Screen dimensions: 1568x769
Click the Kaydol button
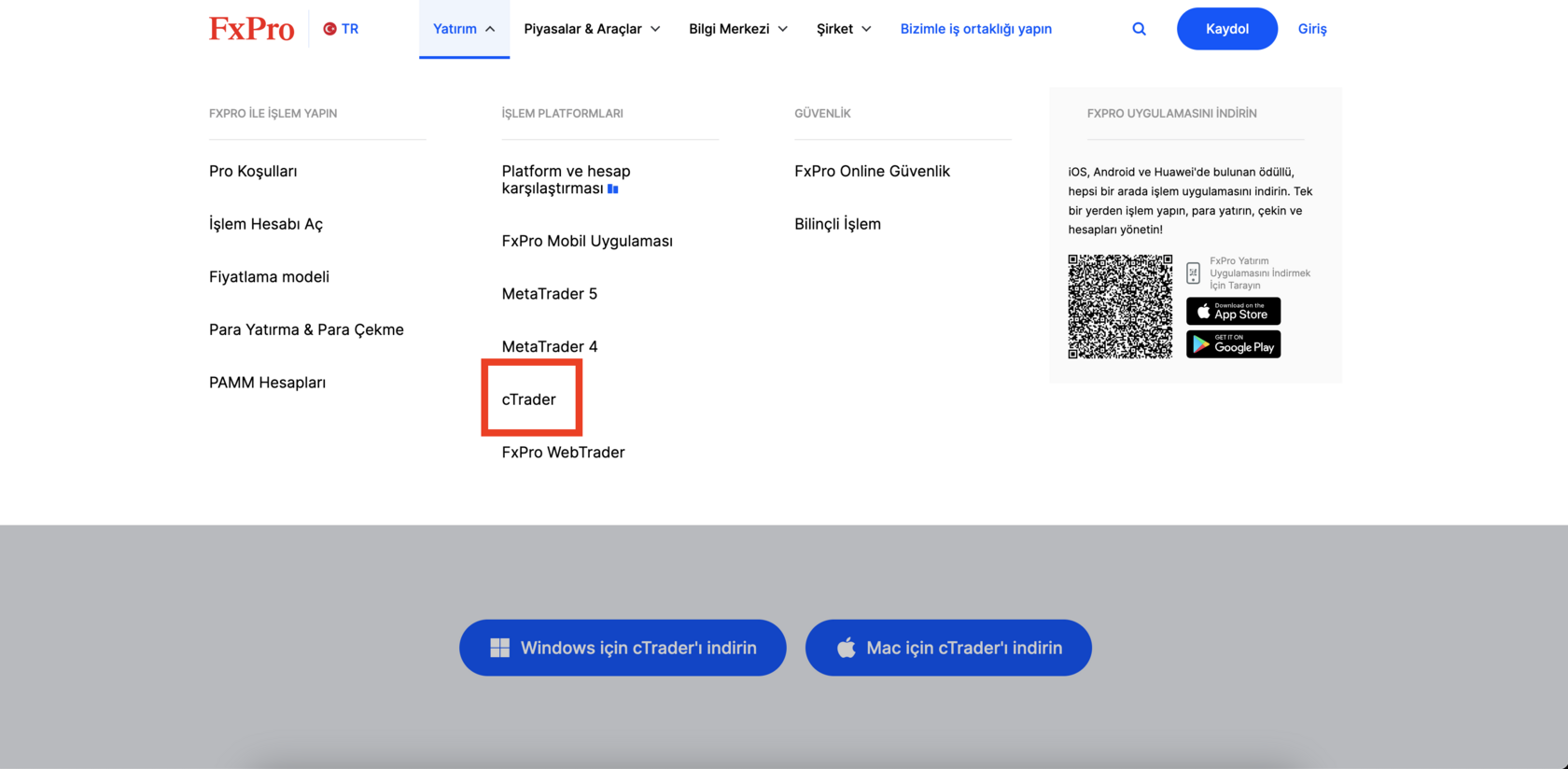pyautogui.click(x=1227, y=29)
